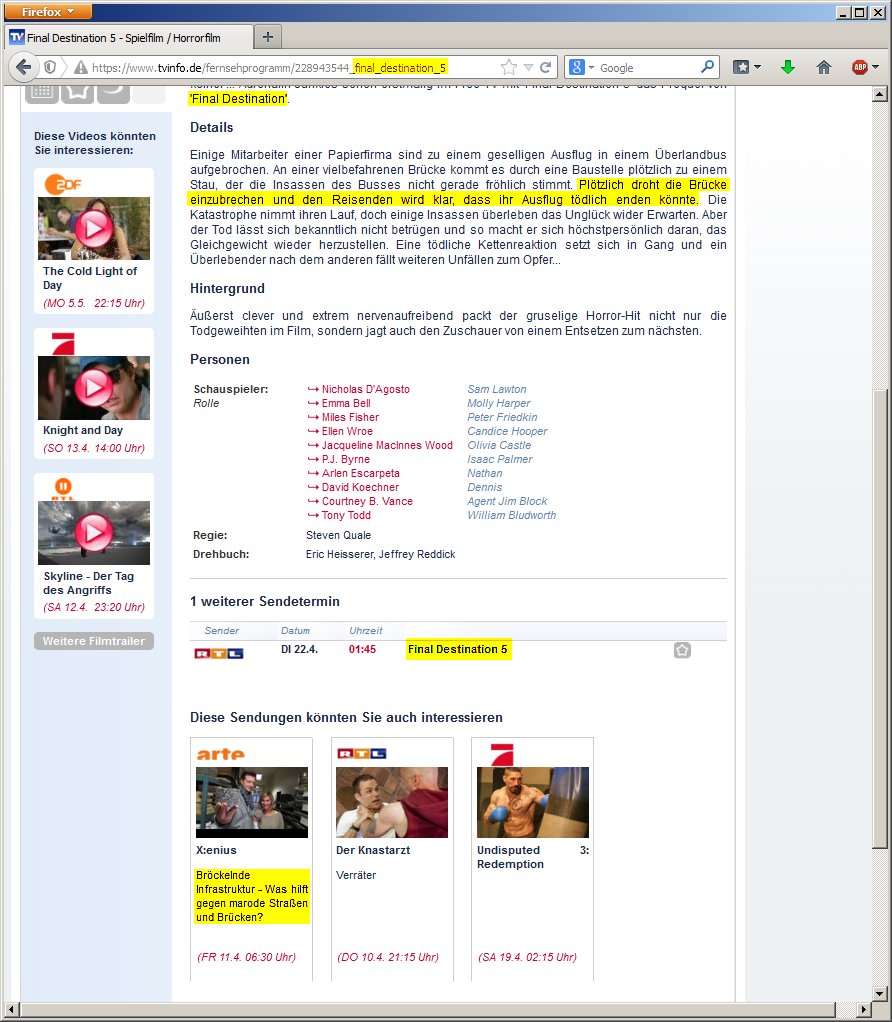This screenshot has height=1022, width=892.
Task: Open the downloads green arrow icon
Action: 788,67
